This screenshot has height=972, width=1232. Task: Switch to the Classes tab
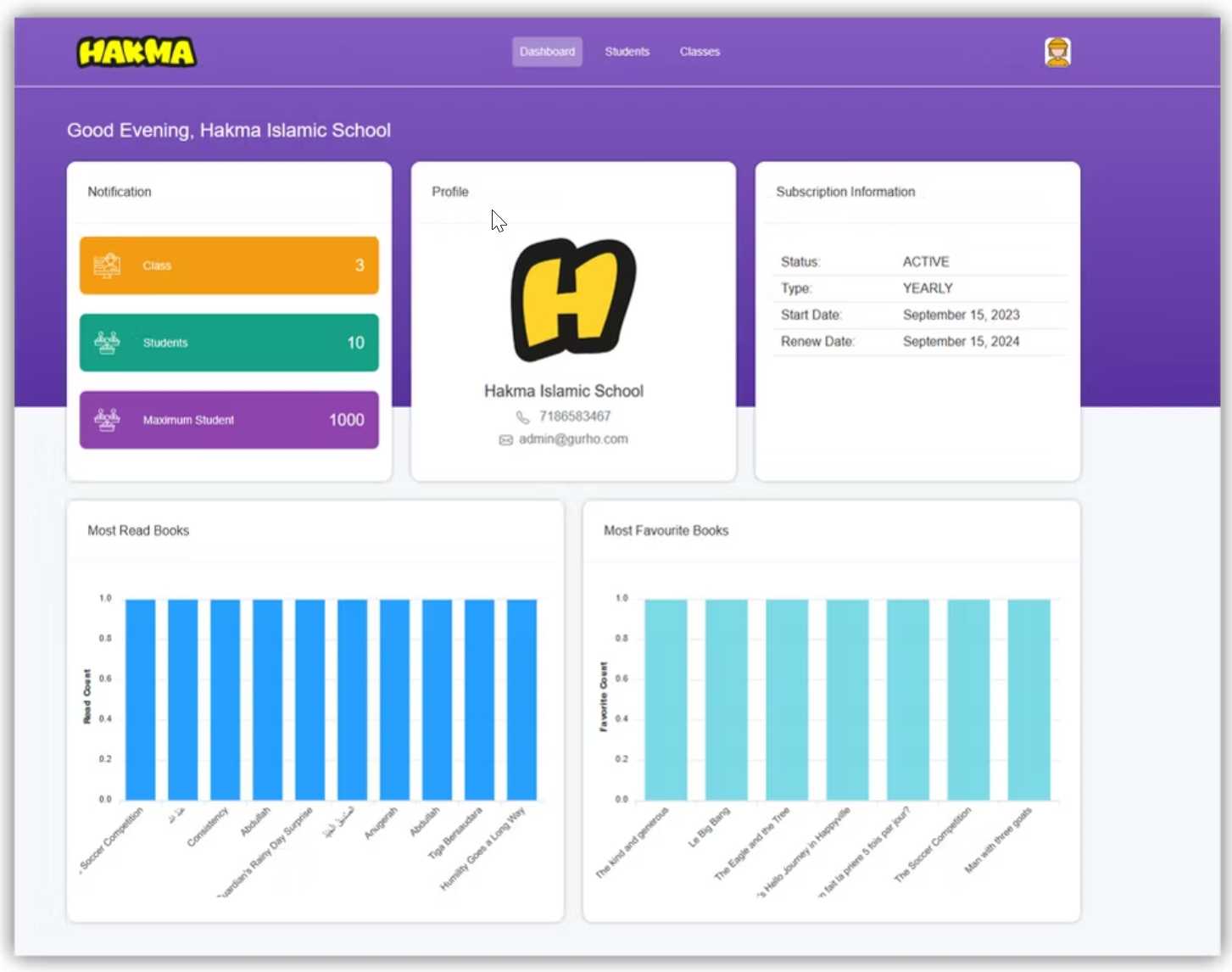tap(699, 51)
